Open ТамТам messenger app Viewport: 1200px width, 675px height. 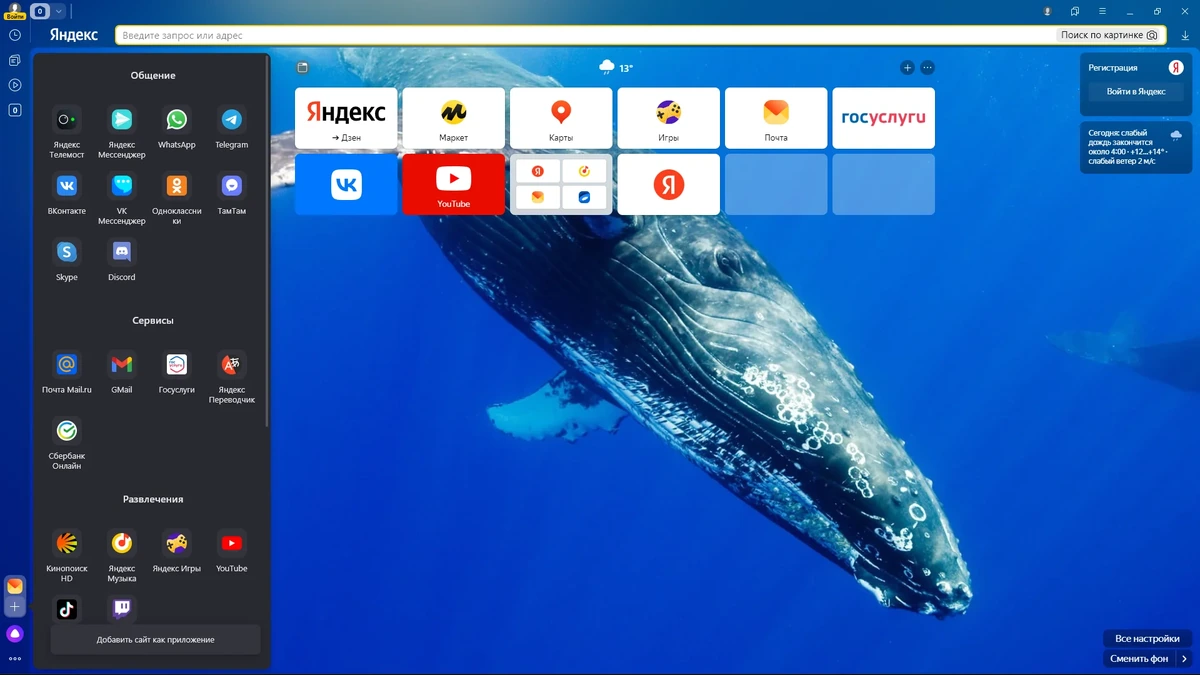[232, 186]
